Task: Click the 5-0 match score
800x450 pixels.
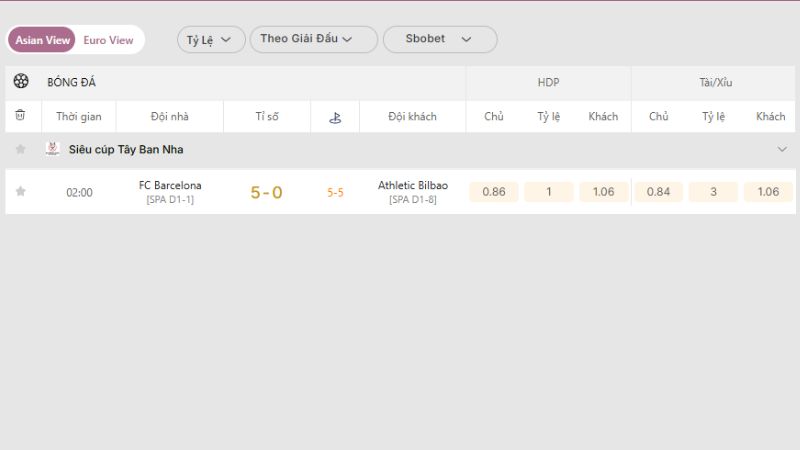Action: 266,192
